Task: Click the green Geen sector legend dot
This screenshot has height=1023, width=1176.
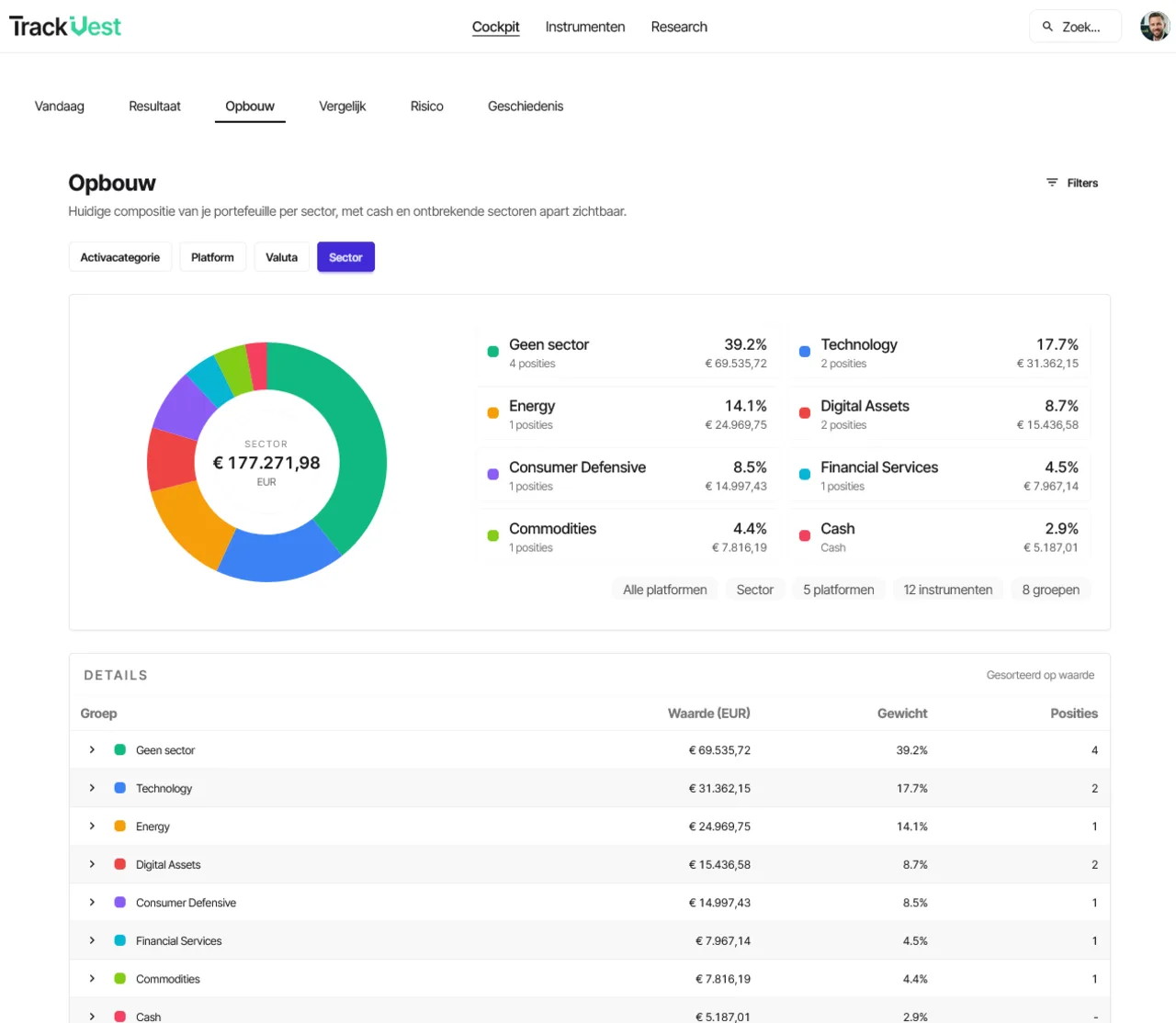Action: pos(492,352)
